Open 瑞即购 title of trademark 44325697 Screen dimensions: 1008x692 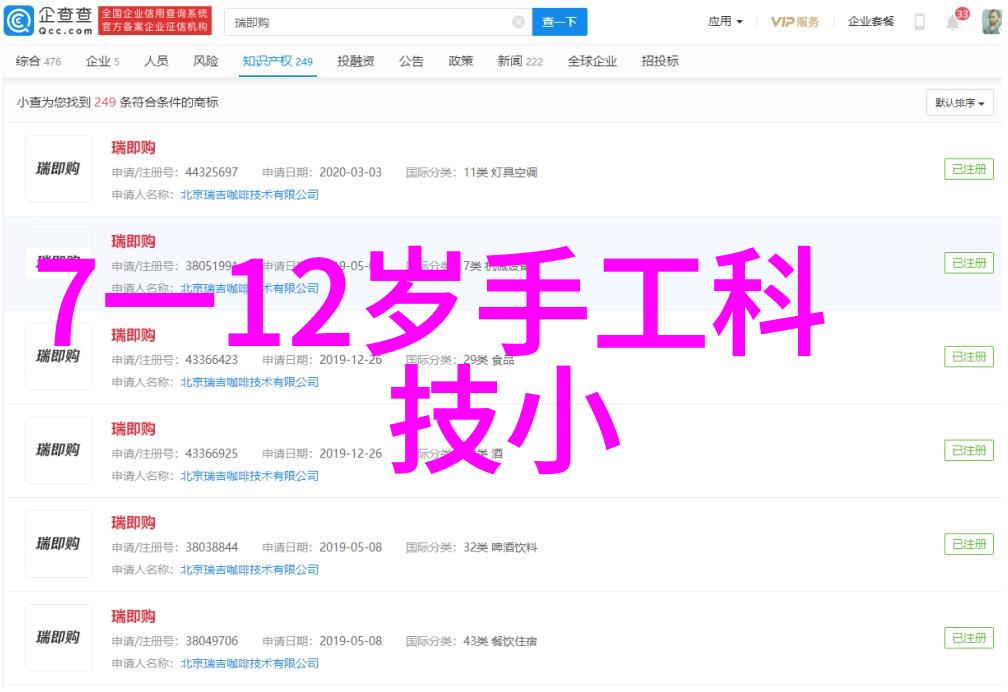(134, 148)
